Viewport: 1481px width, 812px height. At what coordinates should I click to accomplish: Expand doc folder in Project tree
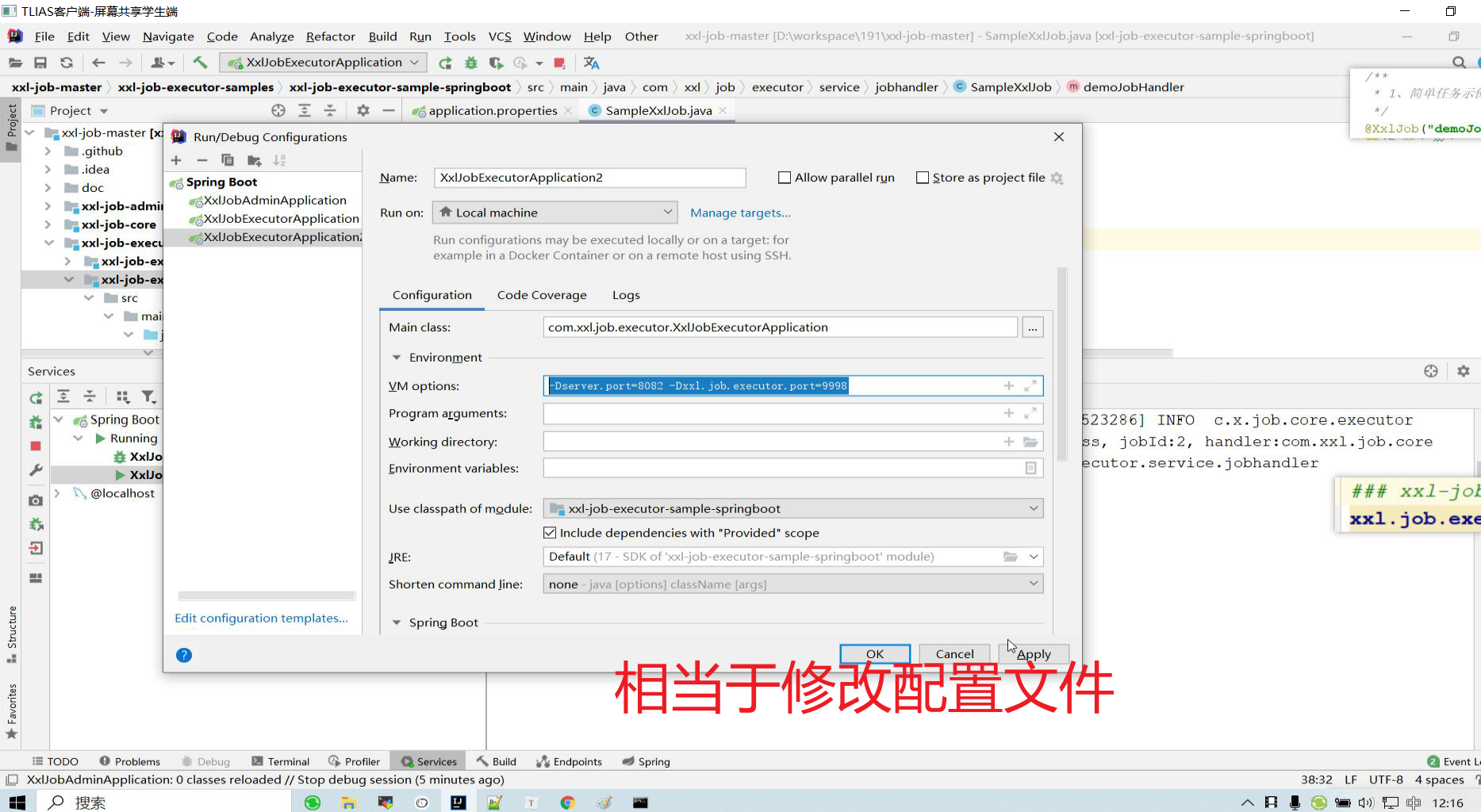(x=48, y=188)
